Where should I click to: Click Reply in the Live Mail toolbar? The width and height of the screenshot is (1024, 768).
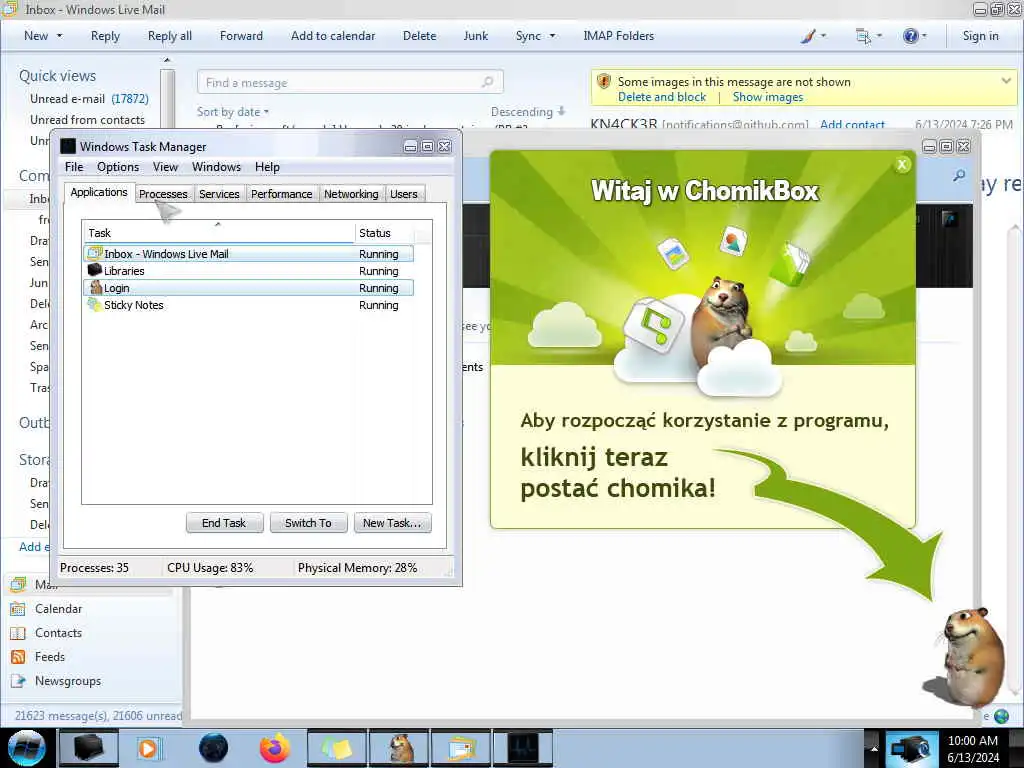105,36
